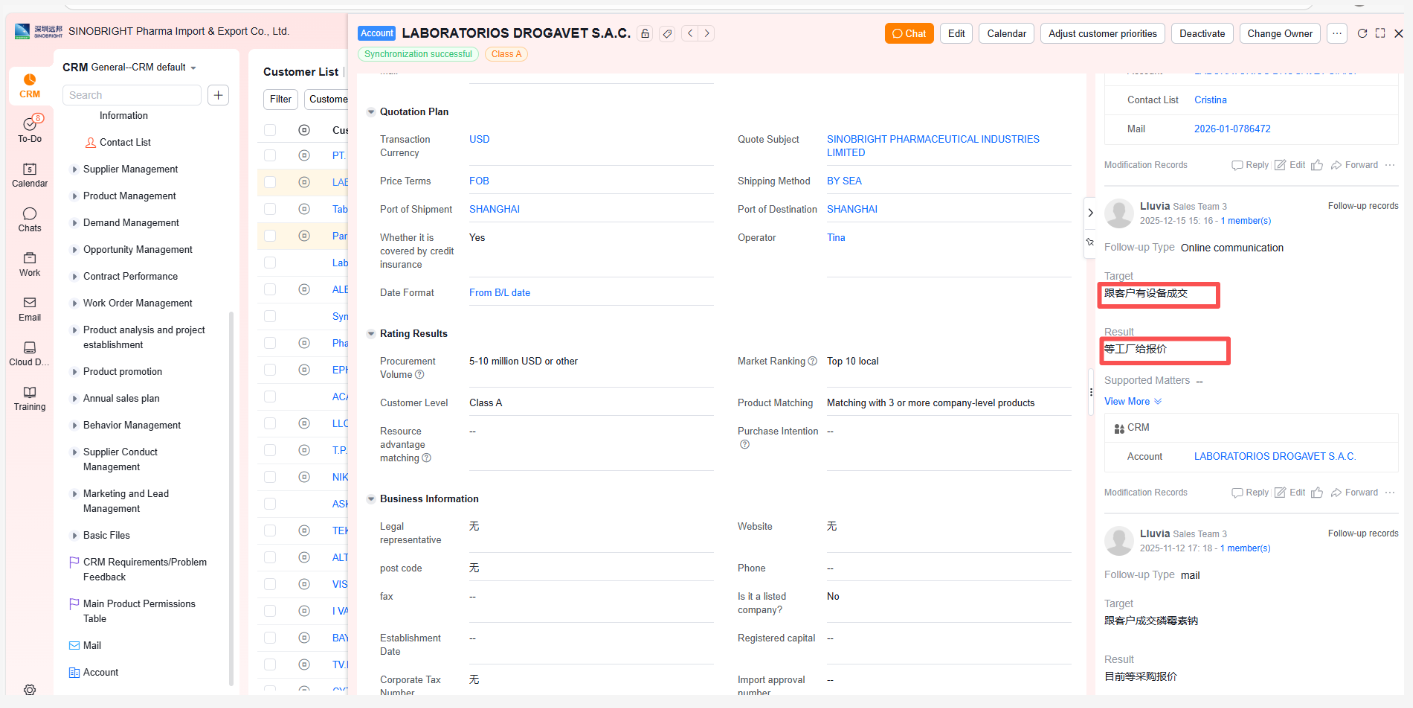Expand Contract Performance tree node
This screenshot has height=708, width=1413.
pyautogui.click(x=74, y=277)
